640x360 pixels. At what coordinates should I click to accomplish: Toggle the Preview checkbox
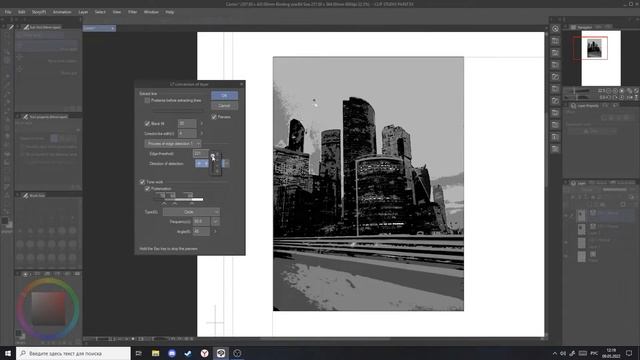pyautogui.click(x=214, y=117)
